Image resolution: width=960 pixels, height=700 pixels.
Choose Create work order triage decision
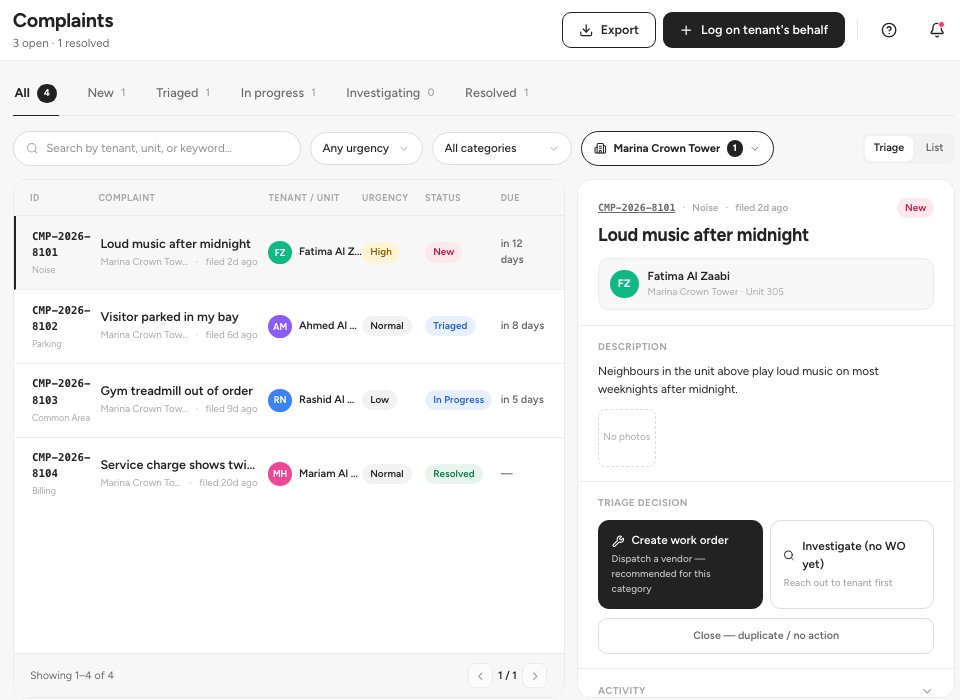680,564
